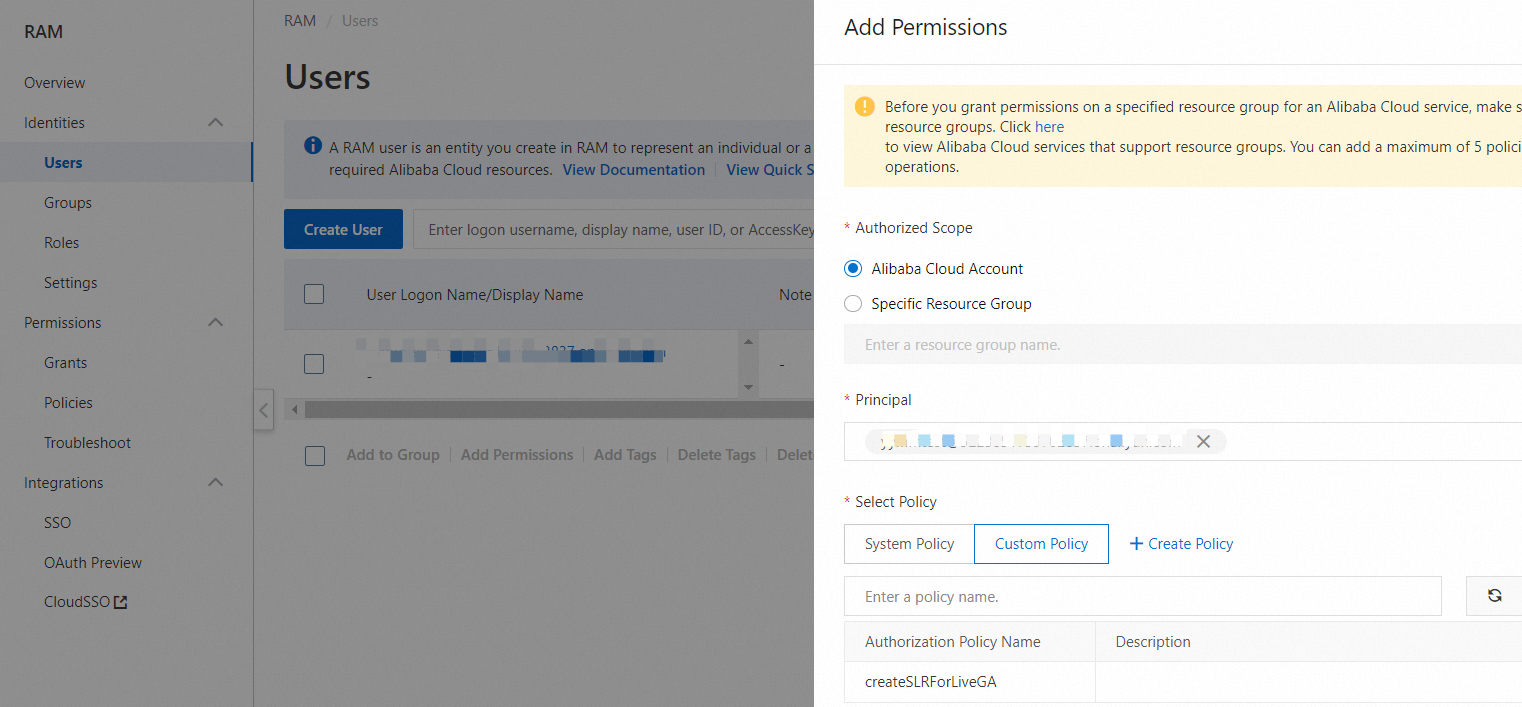The image size is (1522, 707).
Task: Collapse the Permissions section chevron
Action: 215,322
